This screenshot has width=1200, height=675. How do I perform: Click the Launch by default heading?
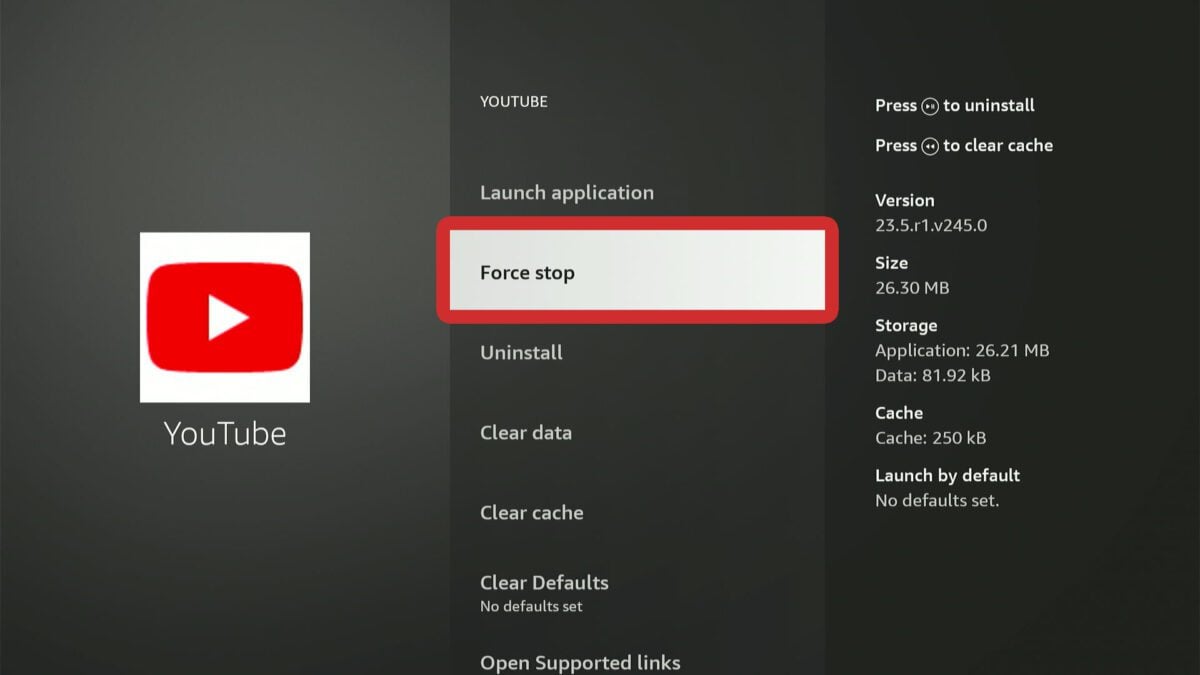coord(947,475)
